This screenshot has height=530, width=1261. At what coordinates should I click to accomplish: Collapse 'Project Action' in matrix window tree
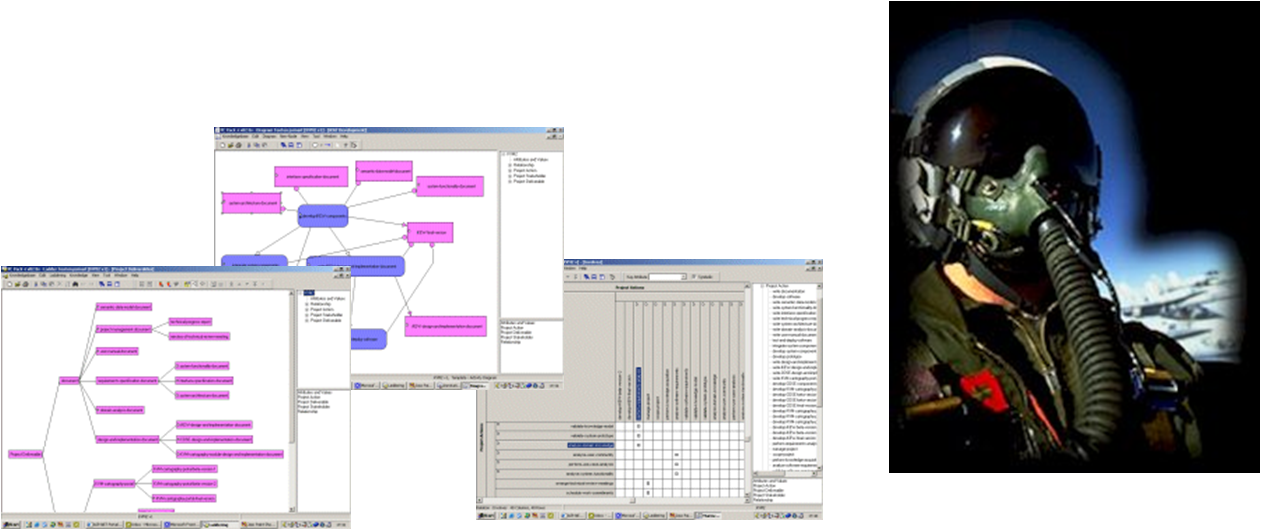[762, 286]
